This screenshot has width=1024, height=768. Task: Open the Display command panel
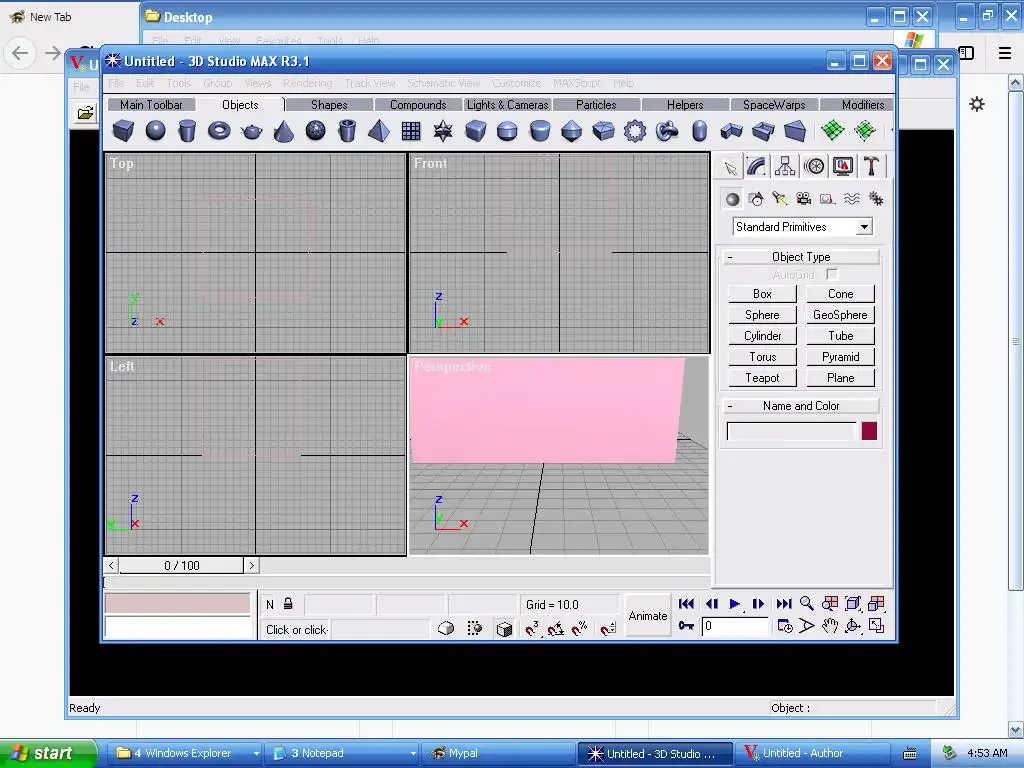pyautogui.click(x=843, y=166)
